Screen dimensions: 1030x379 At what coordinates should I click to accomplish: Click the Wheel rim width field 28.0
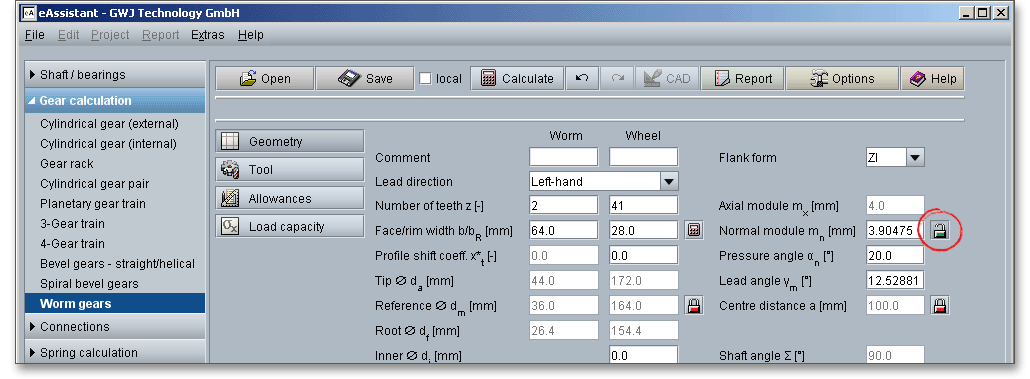coord(643,231)
